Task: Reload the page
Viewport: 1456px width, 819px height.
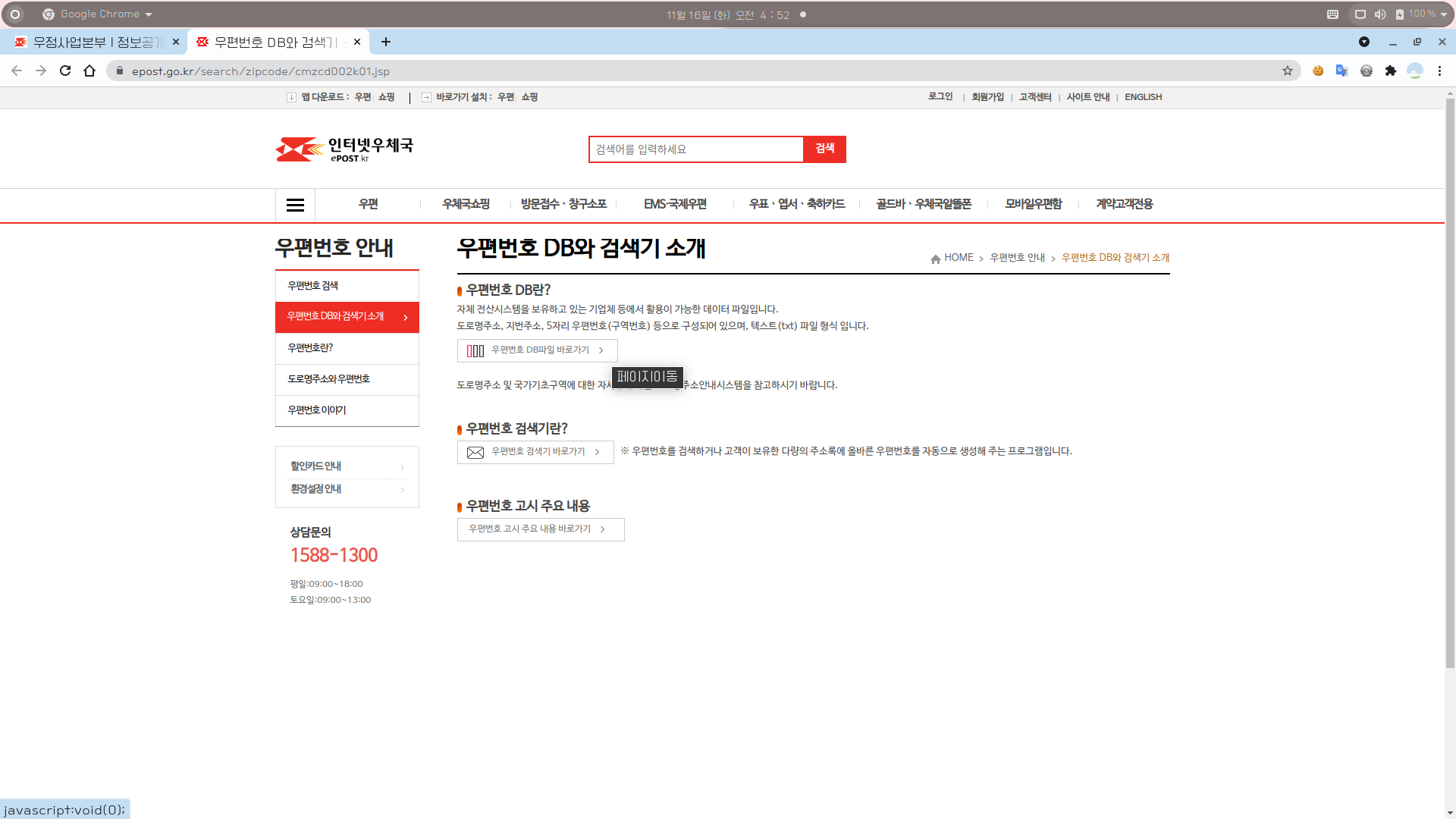Action: coord(65,71)
